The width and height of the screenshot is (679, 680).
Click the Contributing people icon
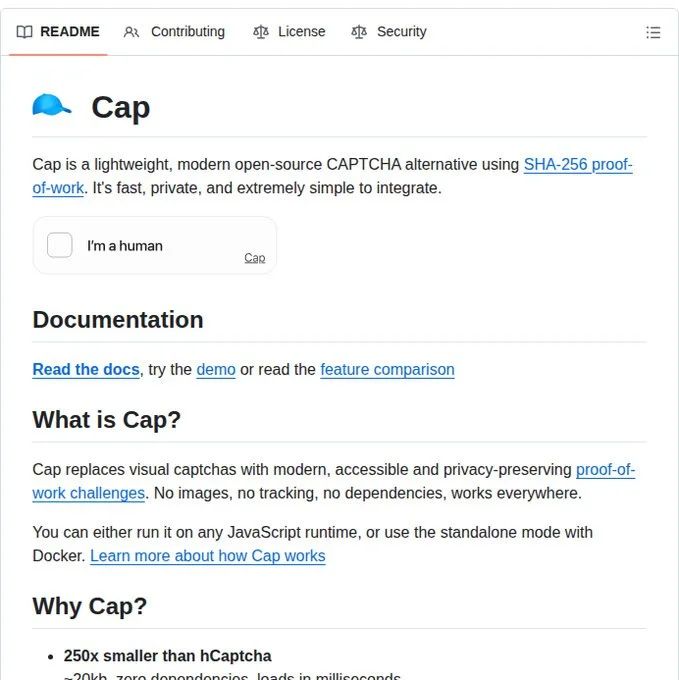click(131, 32)
